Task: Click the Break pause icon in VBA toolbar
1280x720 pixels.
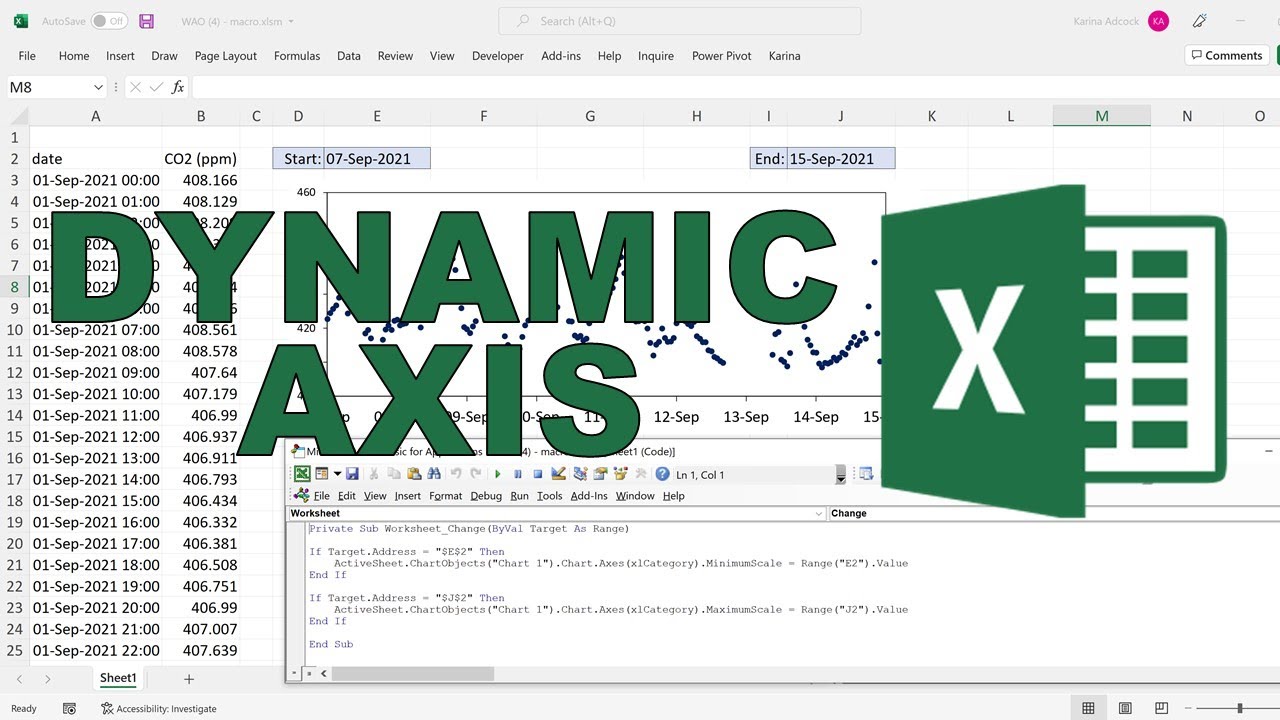Action: 518,474
